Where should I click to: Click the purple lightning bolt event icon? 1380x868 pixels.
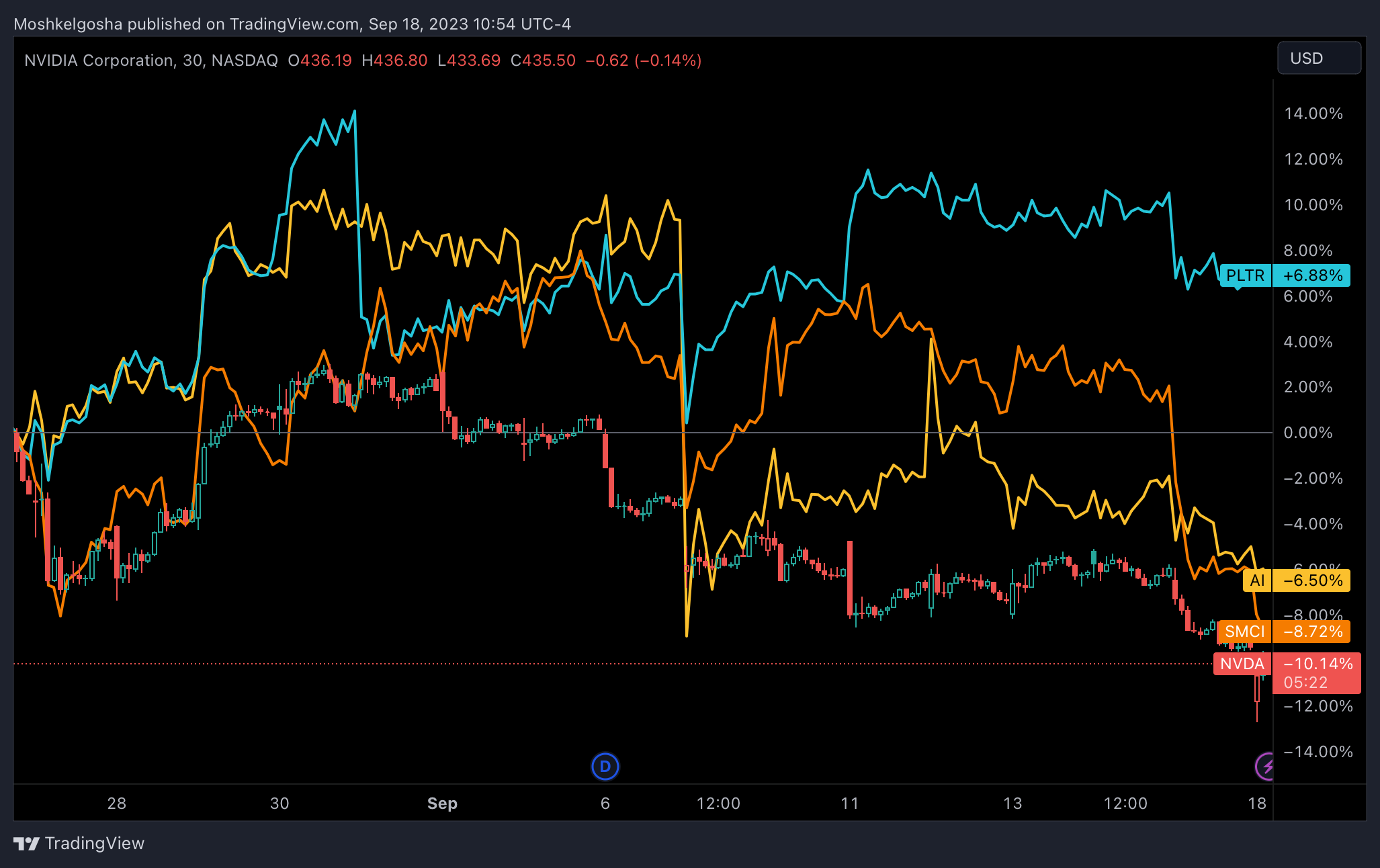1264,767
